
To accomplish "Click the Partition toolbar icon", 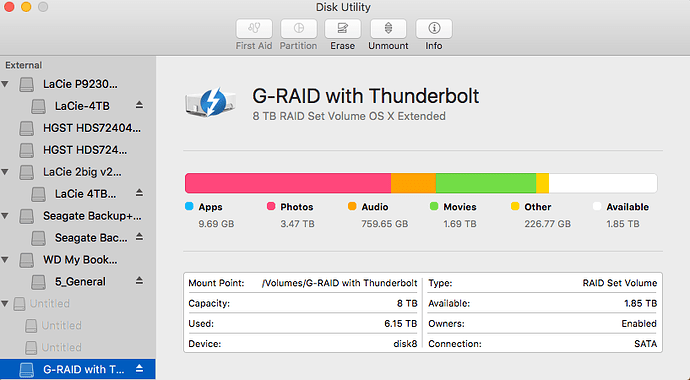I will pos(298,29).
